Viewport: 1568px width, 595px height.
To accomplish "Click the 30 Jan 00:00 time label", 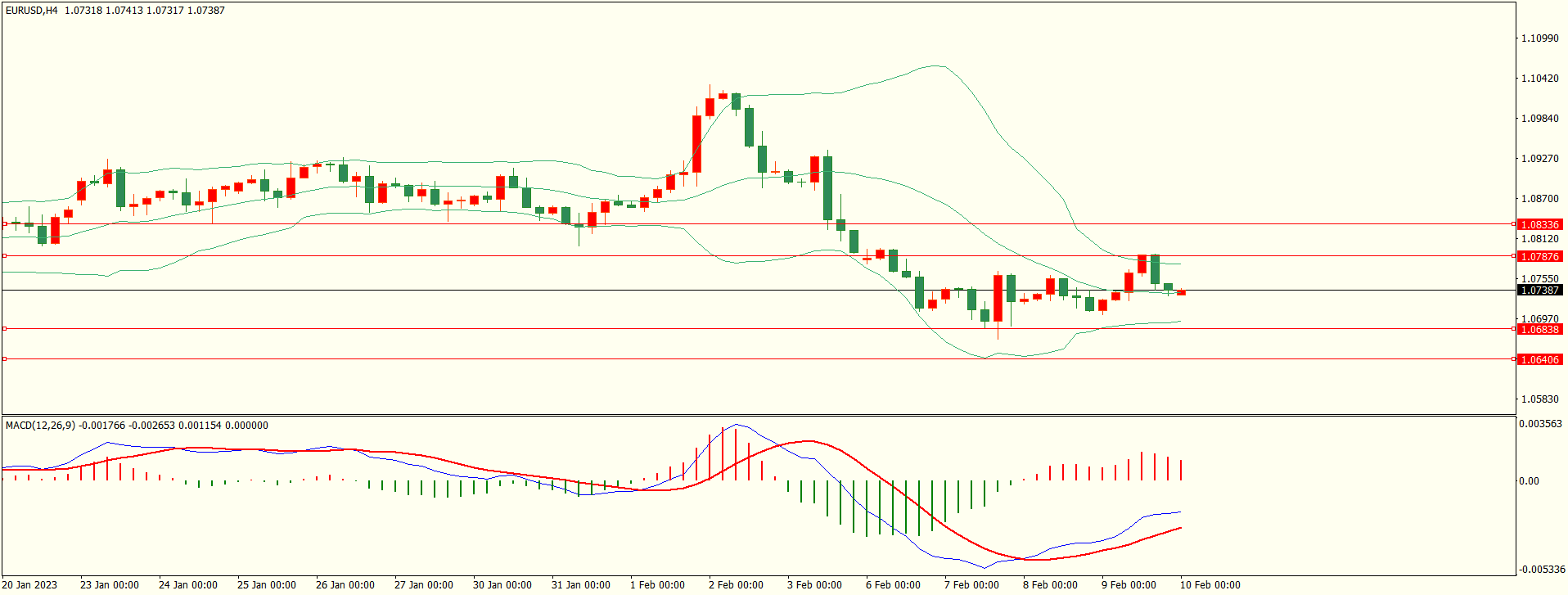I will pos(502,584).
